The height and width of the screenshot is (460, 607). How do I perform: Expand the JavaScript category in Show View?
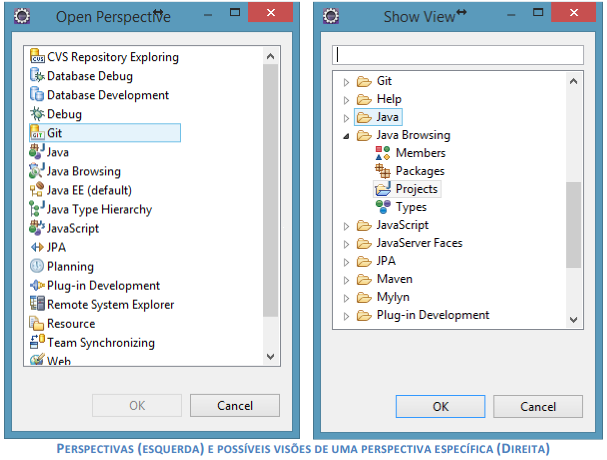tap(346, 226)
